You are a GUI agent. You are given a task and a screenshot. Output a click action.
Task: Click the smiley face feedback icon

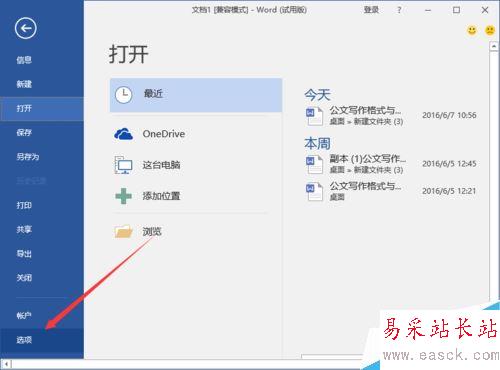[472, 30]
